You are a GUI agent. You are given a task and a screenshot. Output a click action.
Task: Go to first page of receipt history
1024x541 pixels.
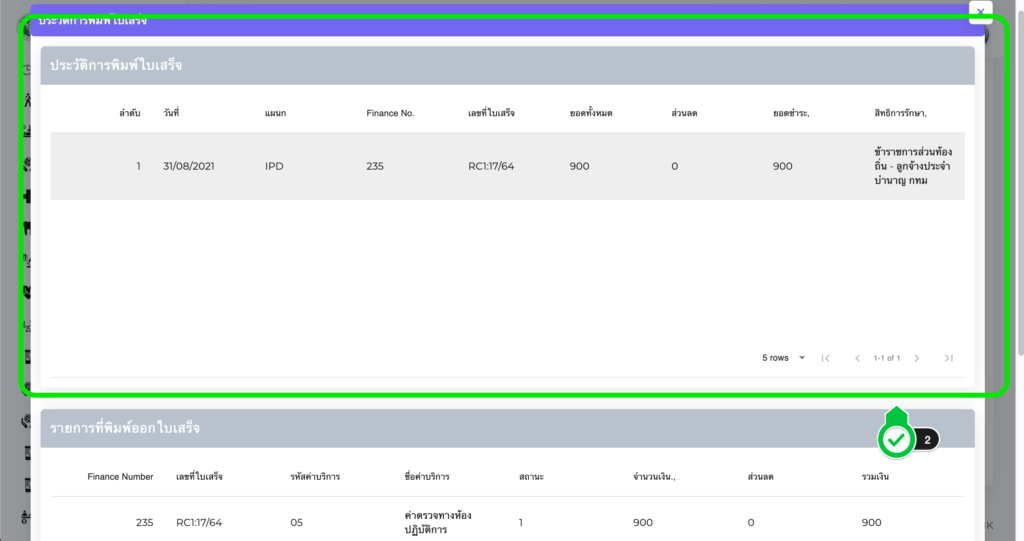(x=825, y=358)
